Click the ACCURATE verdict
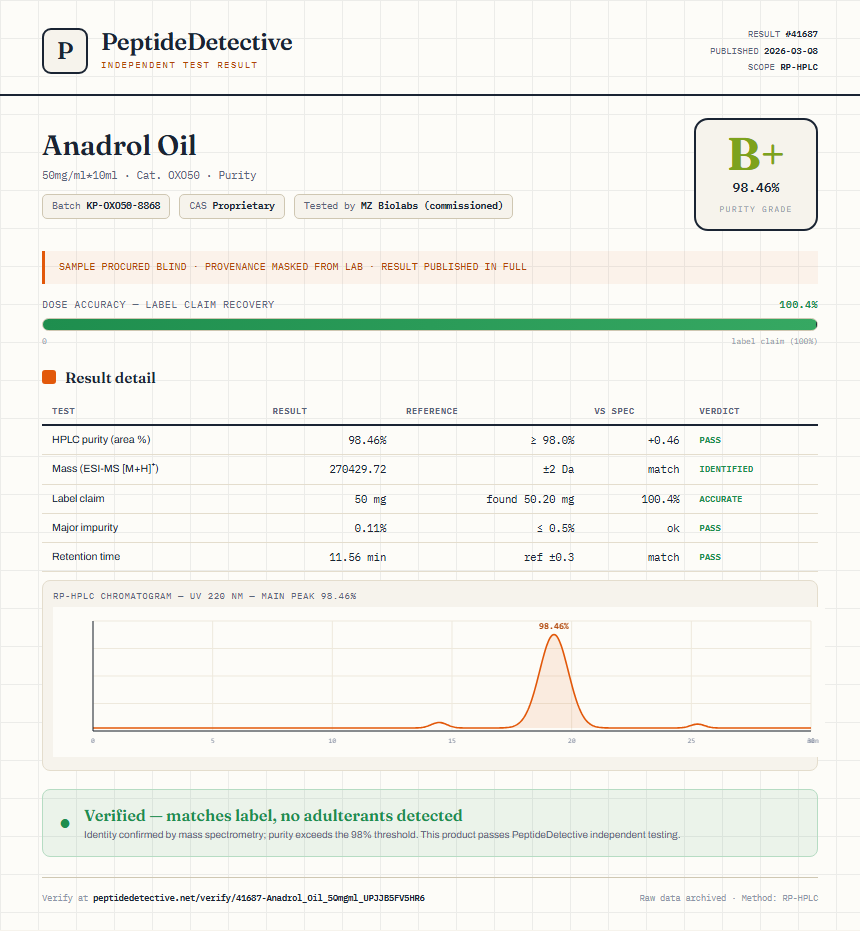This screenshot has height=931, width=860. tap(720, 499)
